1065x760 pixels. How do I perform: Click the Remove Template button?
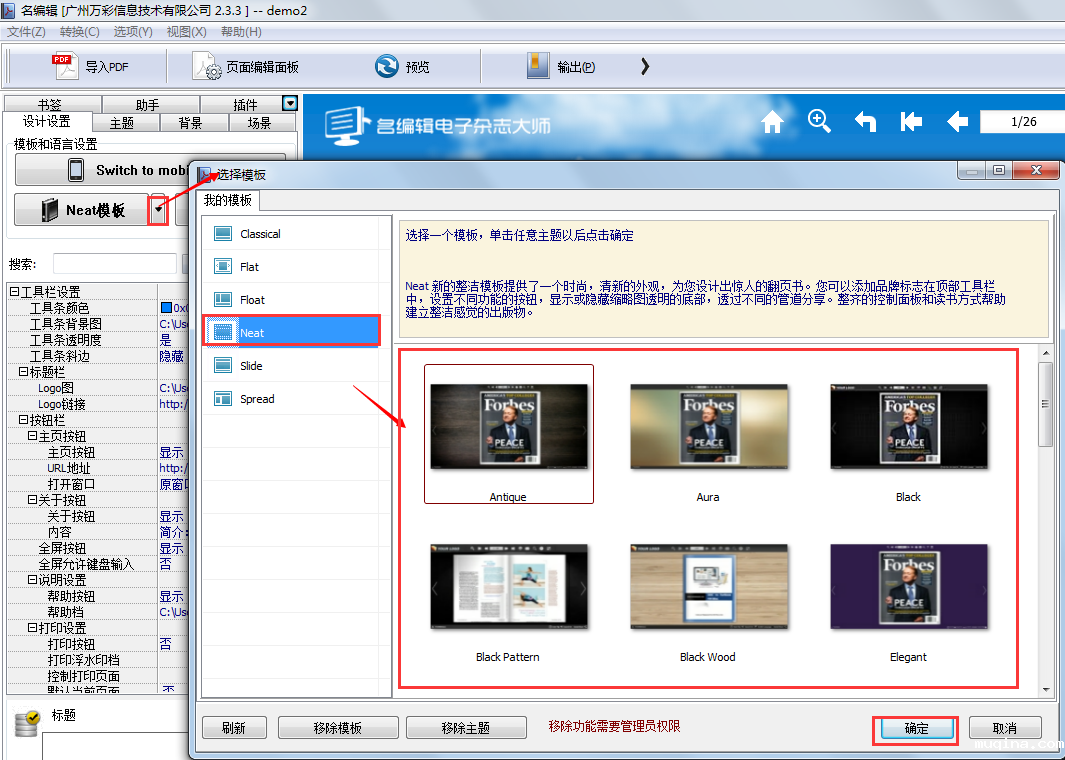pos(338,728)
